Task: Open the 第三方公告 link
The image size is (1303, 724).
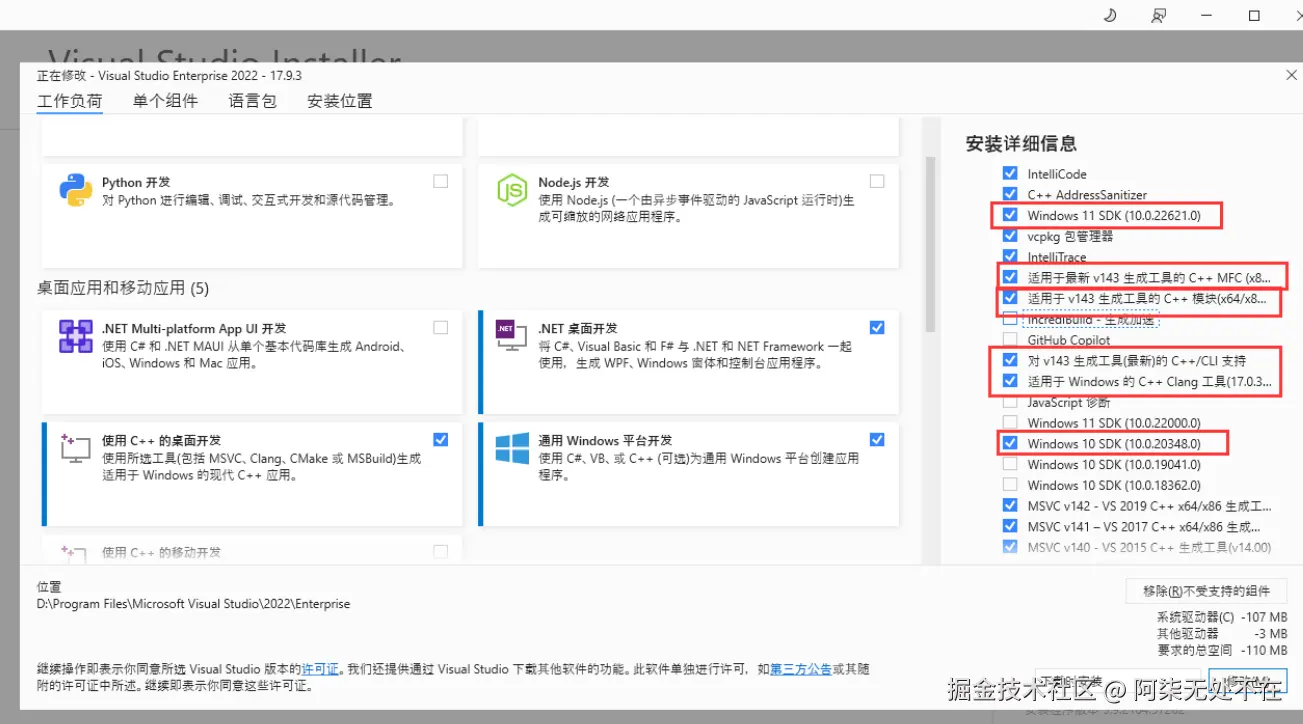Action: 800,669
